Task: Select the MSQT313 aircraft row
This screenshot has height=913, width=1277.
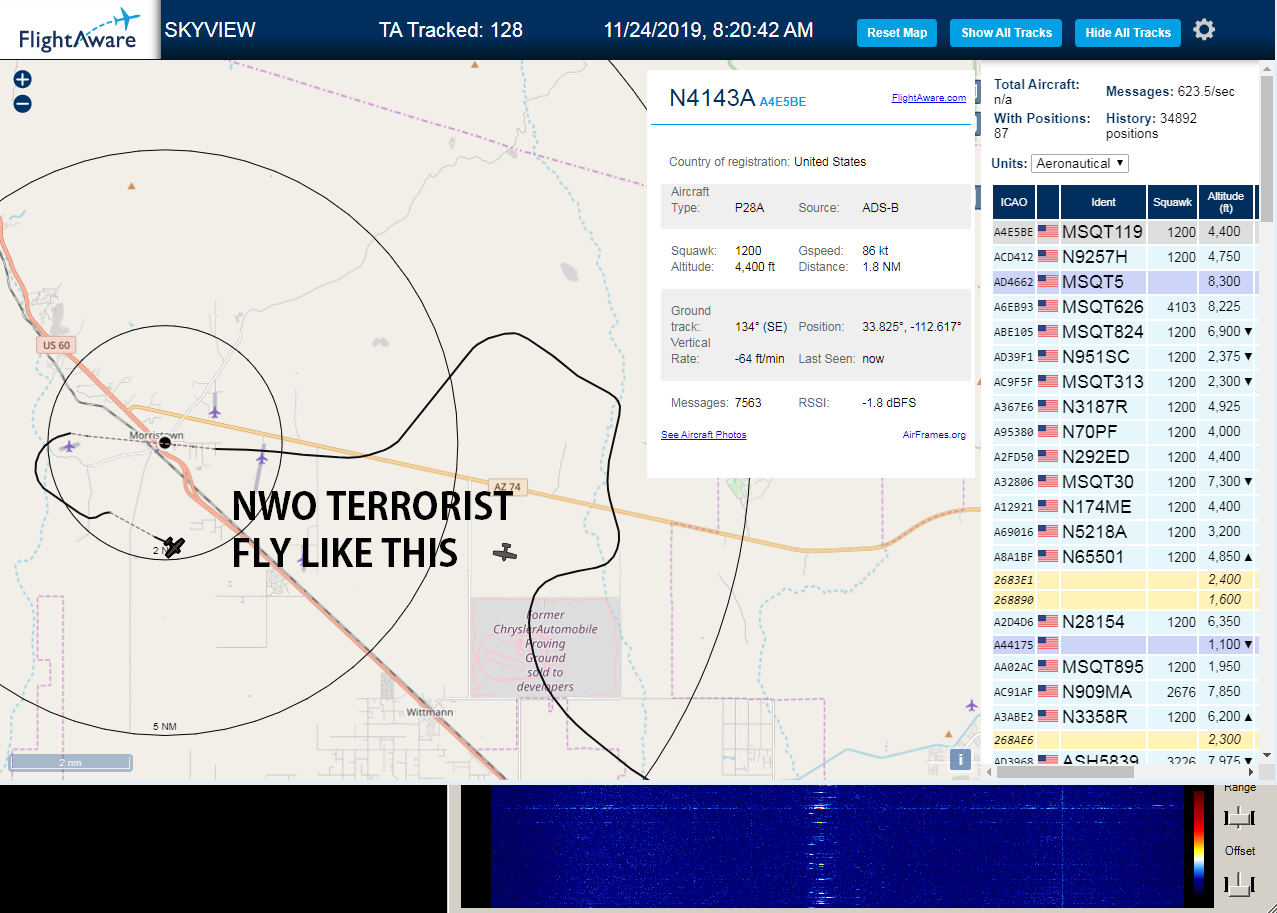Action: click(1124, 382)
